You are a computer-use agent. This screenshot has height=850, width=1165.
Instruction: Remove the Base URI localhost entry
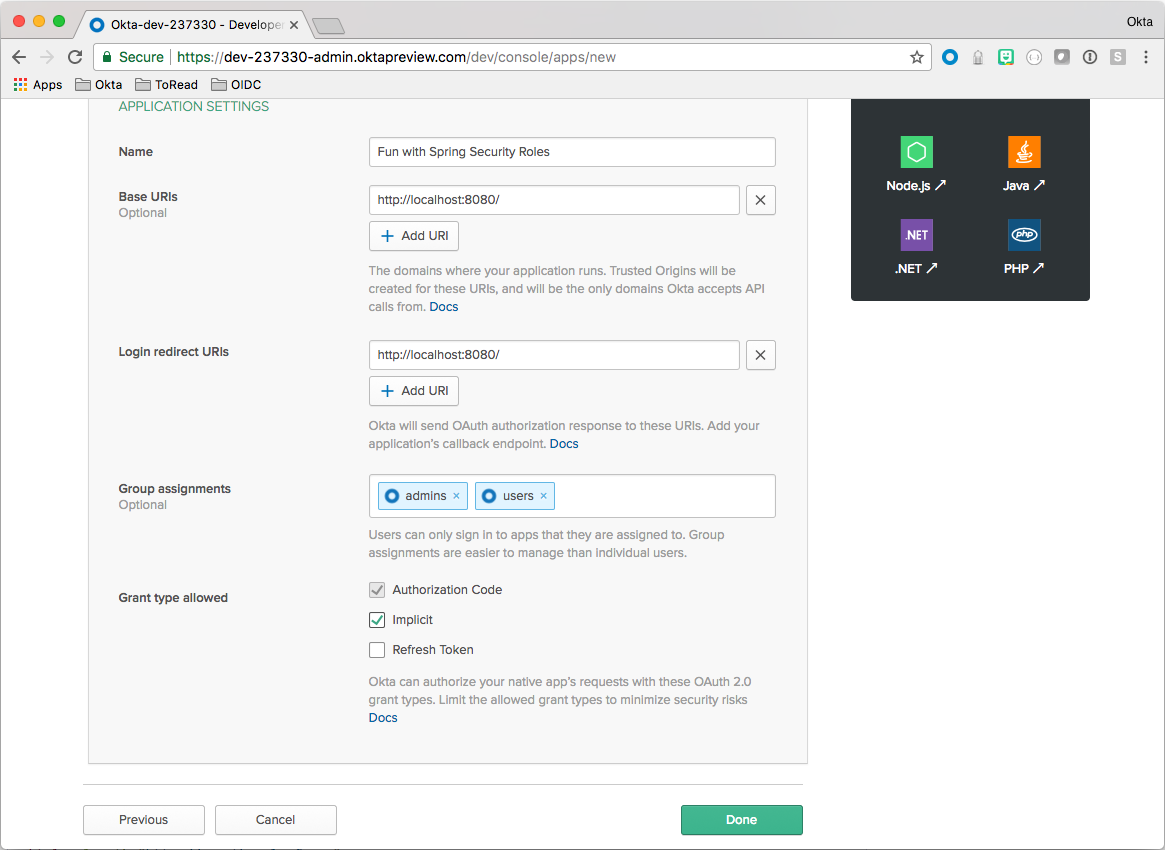[x=760, y=200]
